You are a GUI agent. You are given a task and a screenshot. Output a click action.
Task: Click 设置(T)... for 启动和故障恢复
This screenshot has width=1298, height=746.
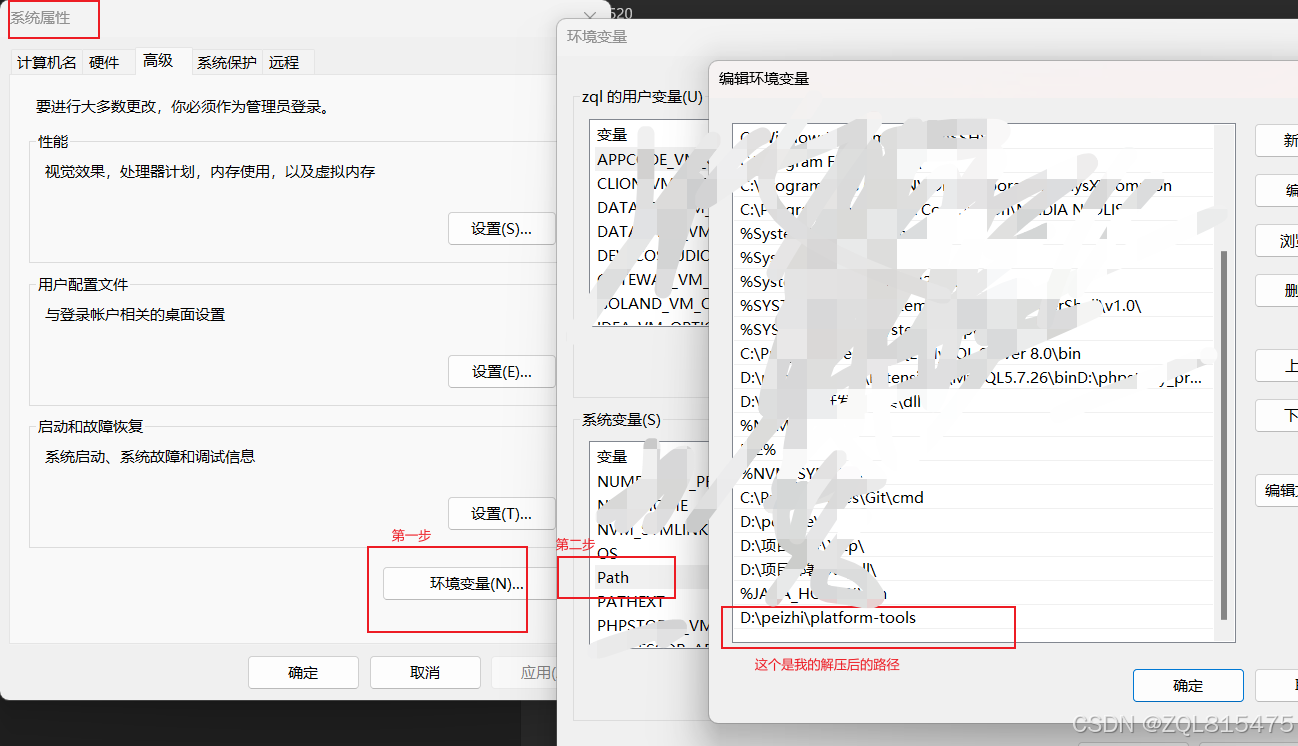[x=501, y=514]
